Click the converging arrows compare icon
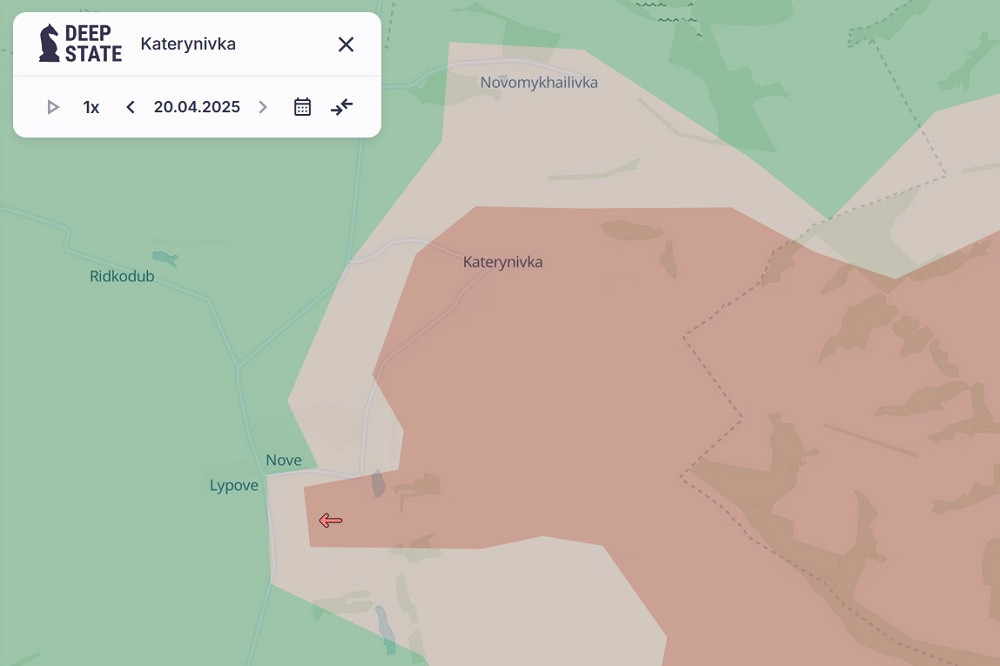Viewport: 1000px width, 666px height. coord(342,107)
